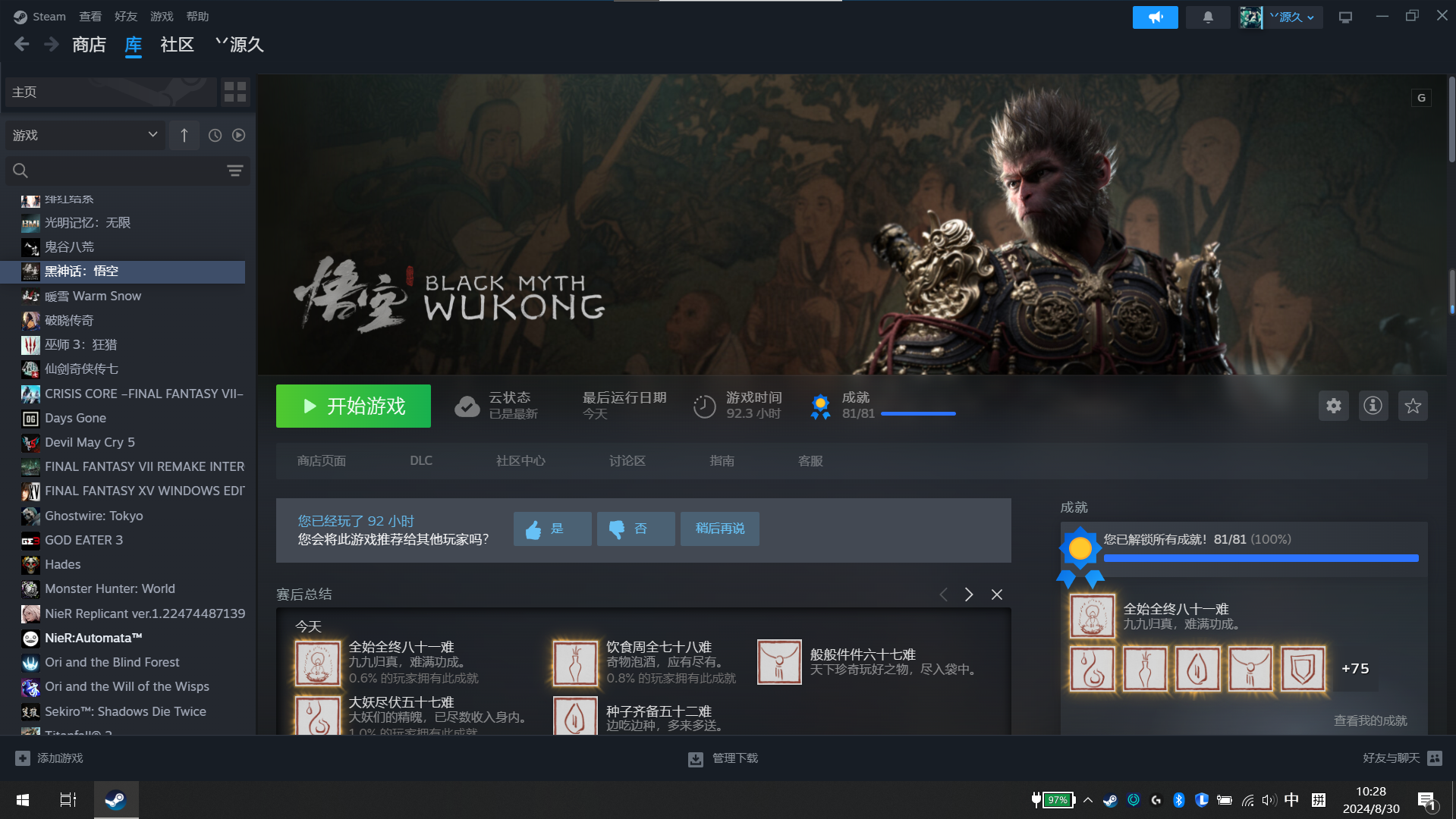Click the 全始全终八十一难 achievement icon in 成就 panel
The width and height of the screenshot is (1456, 819).
point(1093,616)
